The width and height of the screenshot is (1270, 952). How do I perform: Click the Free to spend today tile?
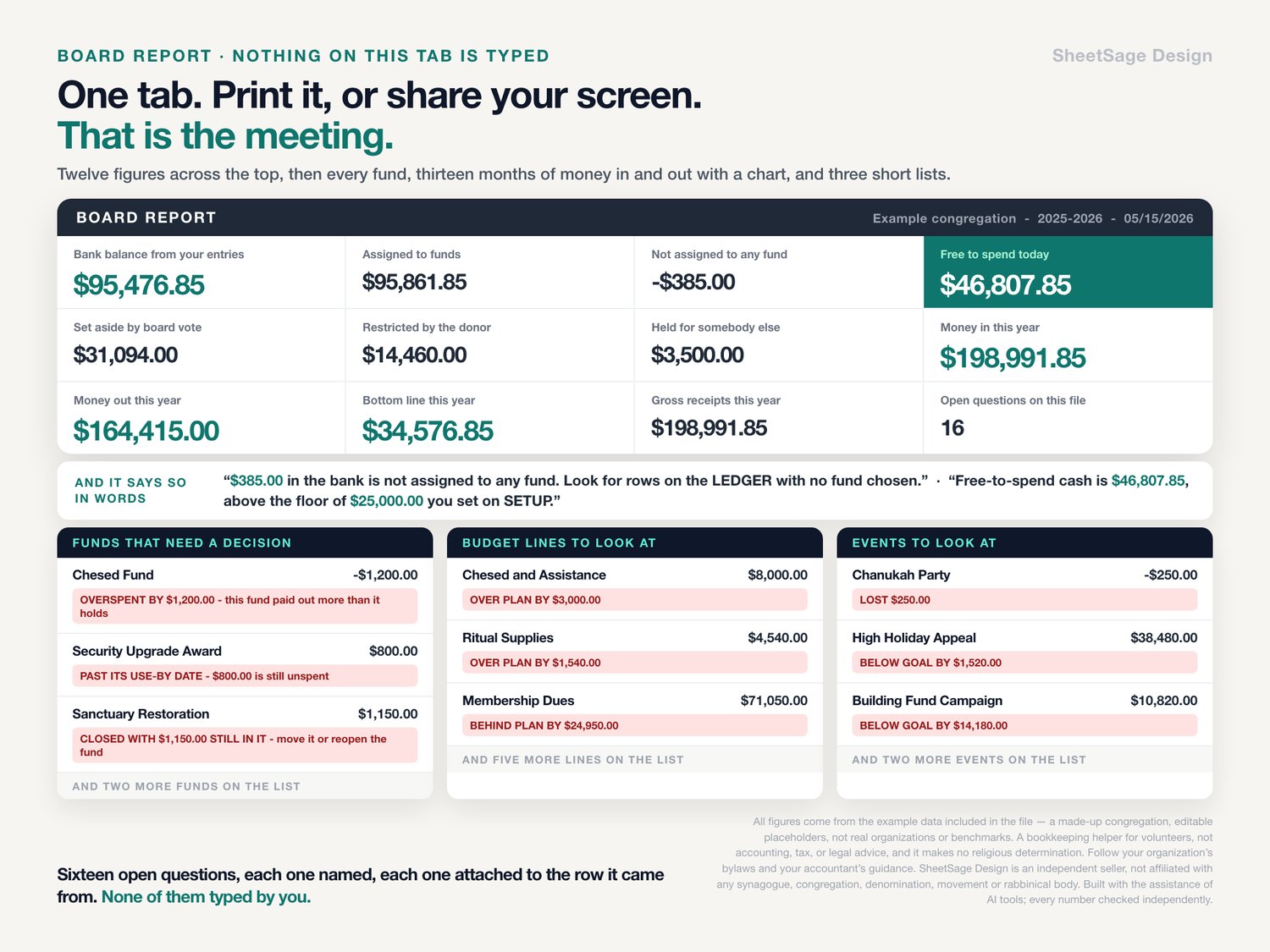tap(1068, 272)
